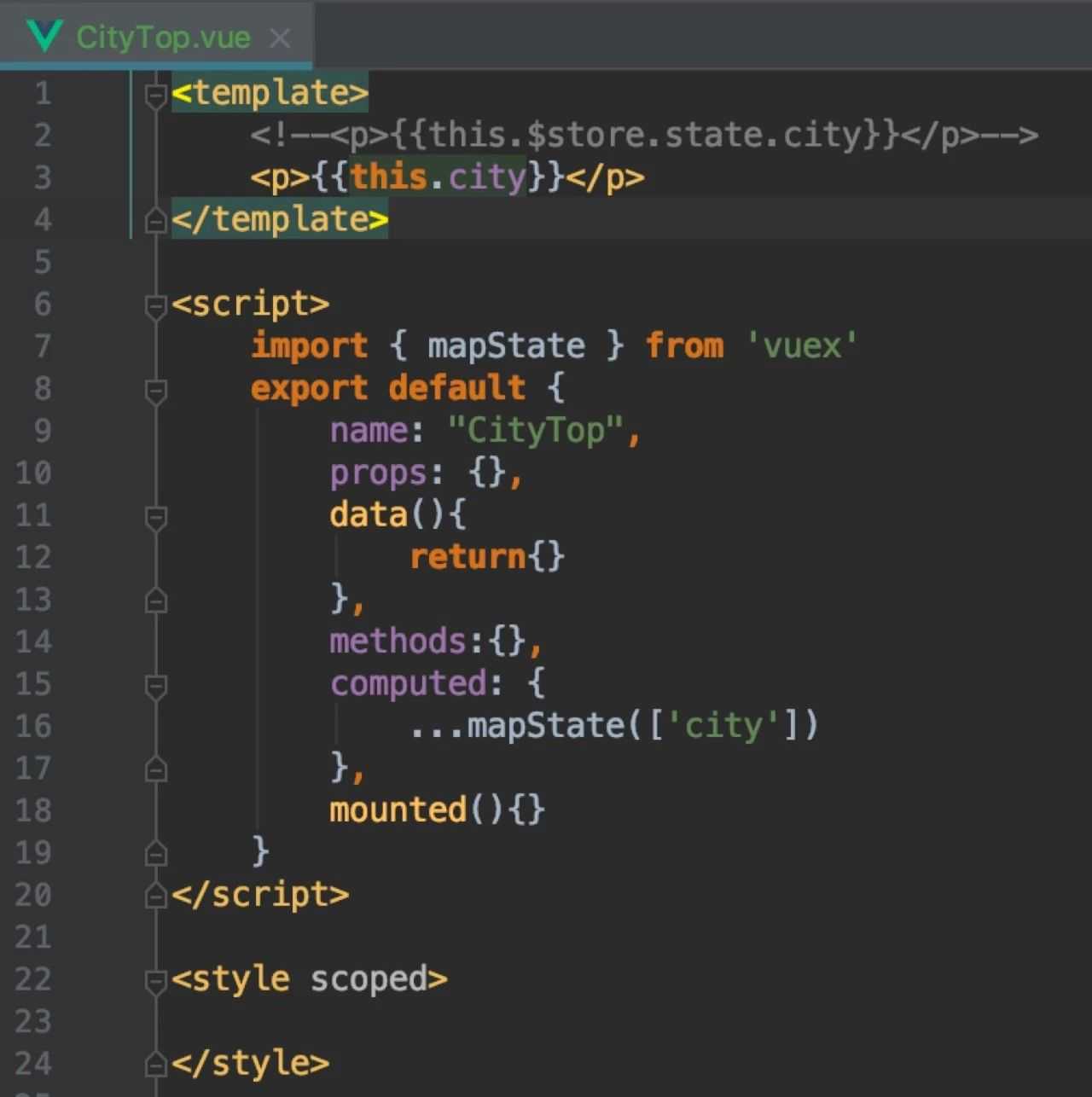Image resolution: width=1092 pixels, height=1097 pixels.
Task: Click 'mapState' in the import statement
Action: pyautogui.click(x=507, y=345)
